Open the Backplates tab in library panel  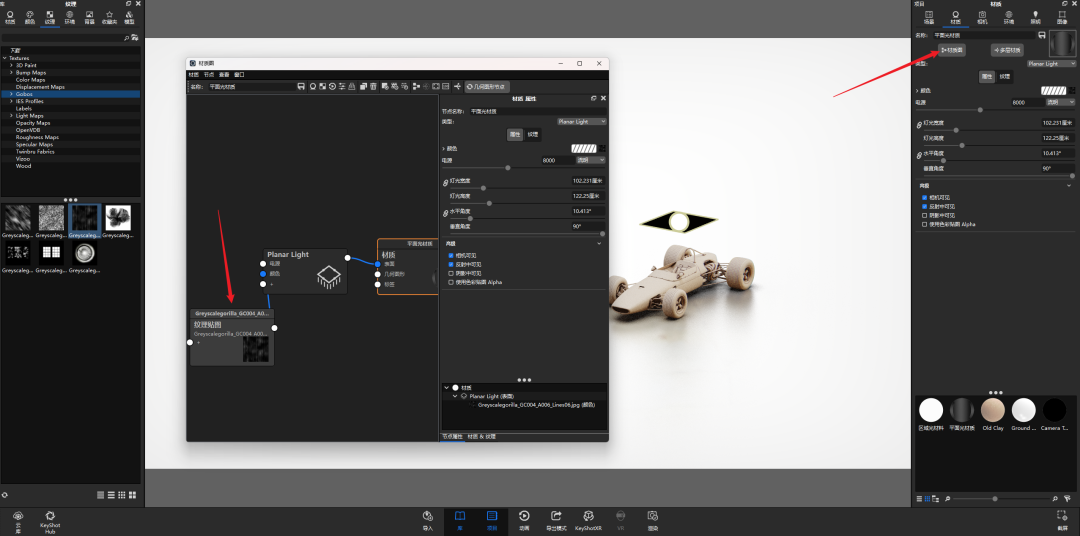pyautogui.click(x=90, y=17)
